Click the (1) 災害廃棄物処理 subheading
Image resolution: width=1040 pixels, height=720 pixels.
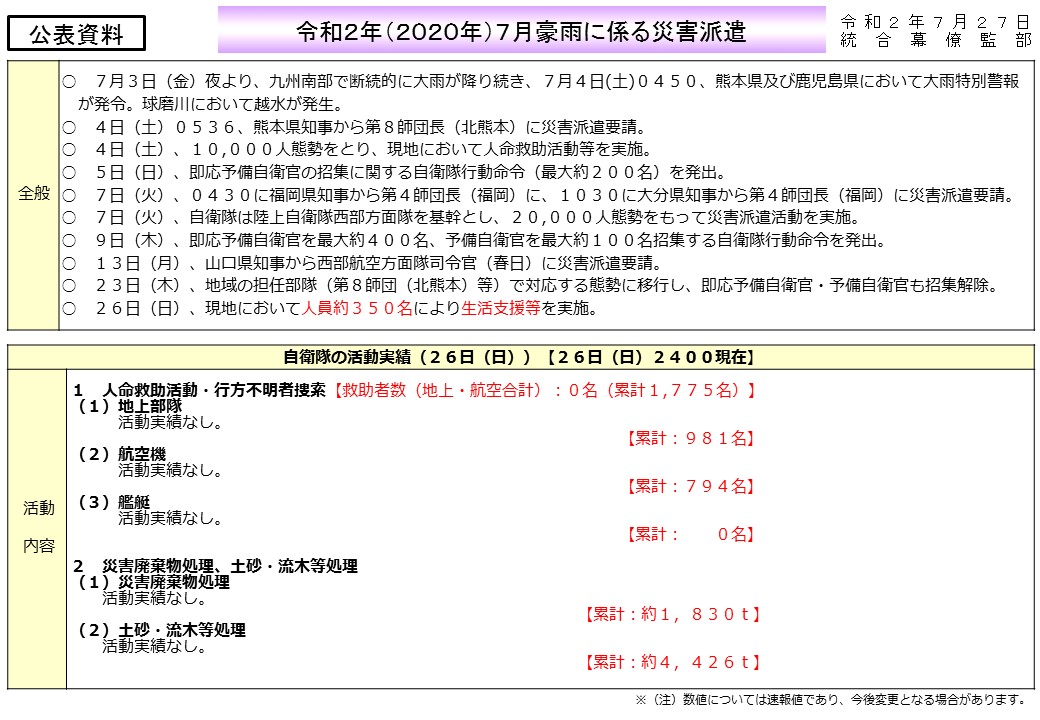154,582
